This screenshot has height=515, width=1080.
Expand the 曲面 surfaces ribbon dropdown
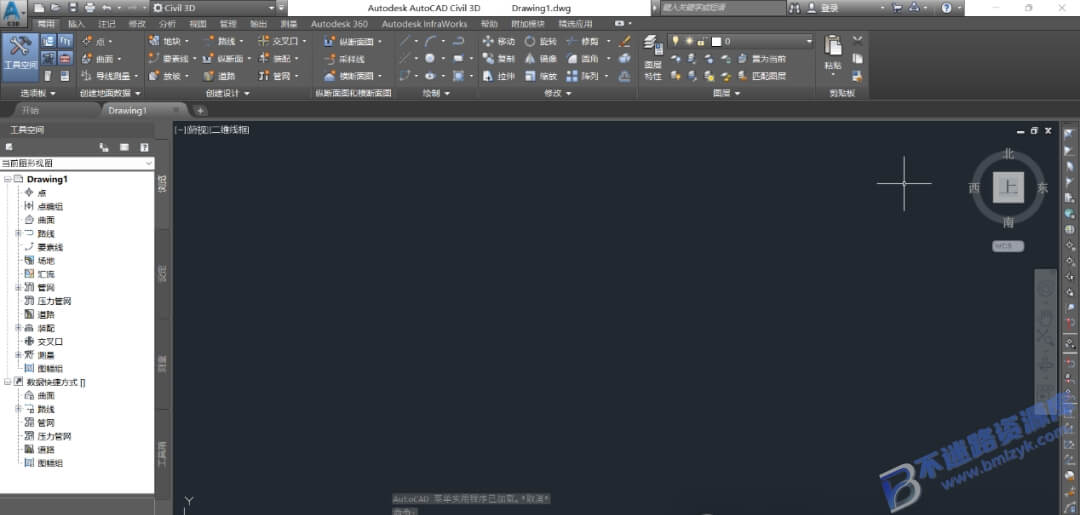[119, 59]
